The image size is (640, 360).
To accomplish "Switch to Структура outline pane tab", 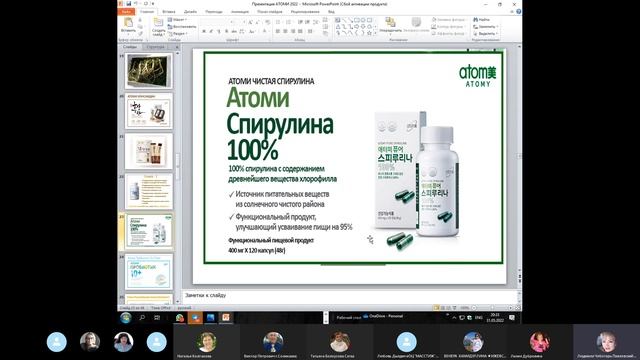I will pos(156,47).
